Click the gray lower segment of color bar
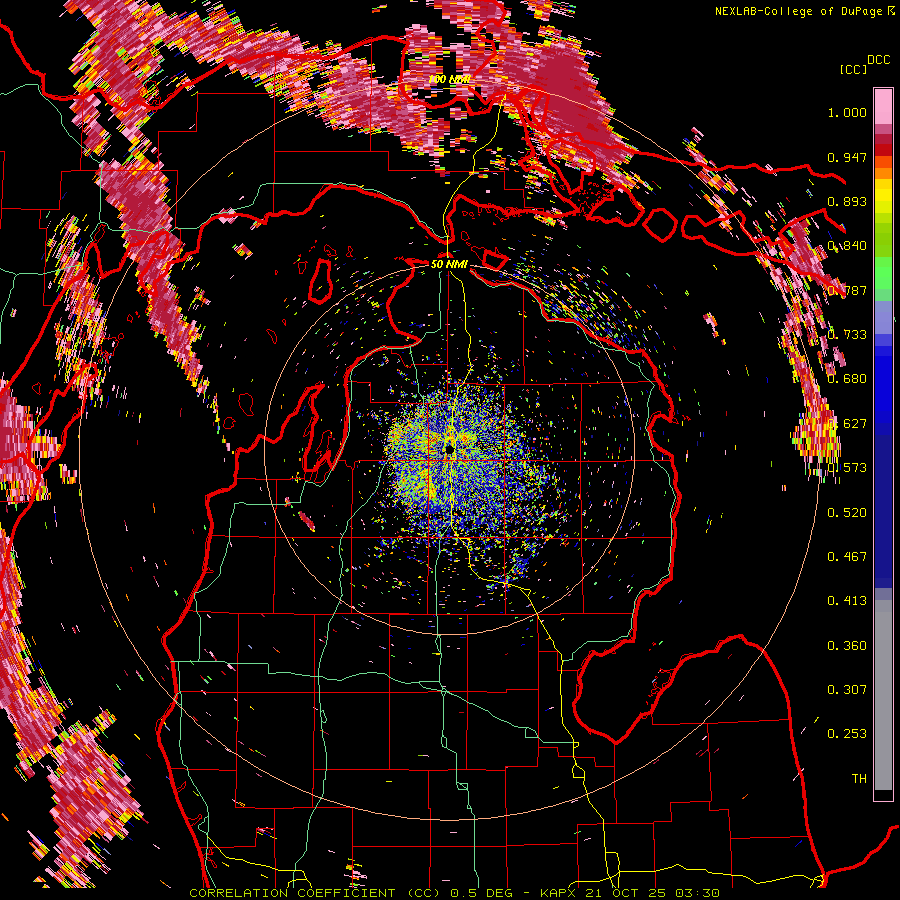900x900 pixels. pos(883,695)
